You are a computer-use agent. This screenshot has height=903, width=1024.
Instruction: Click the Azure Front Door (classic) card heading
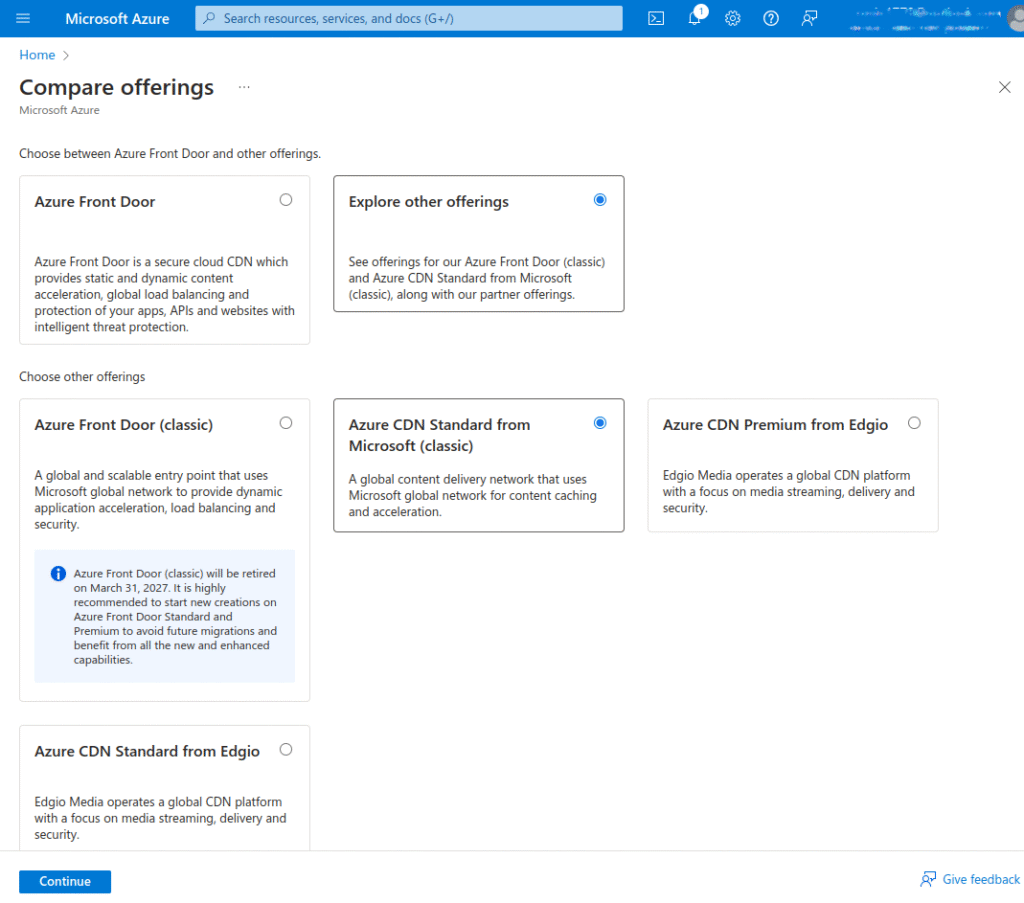click(123, 425)
